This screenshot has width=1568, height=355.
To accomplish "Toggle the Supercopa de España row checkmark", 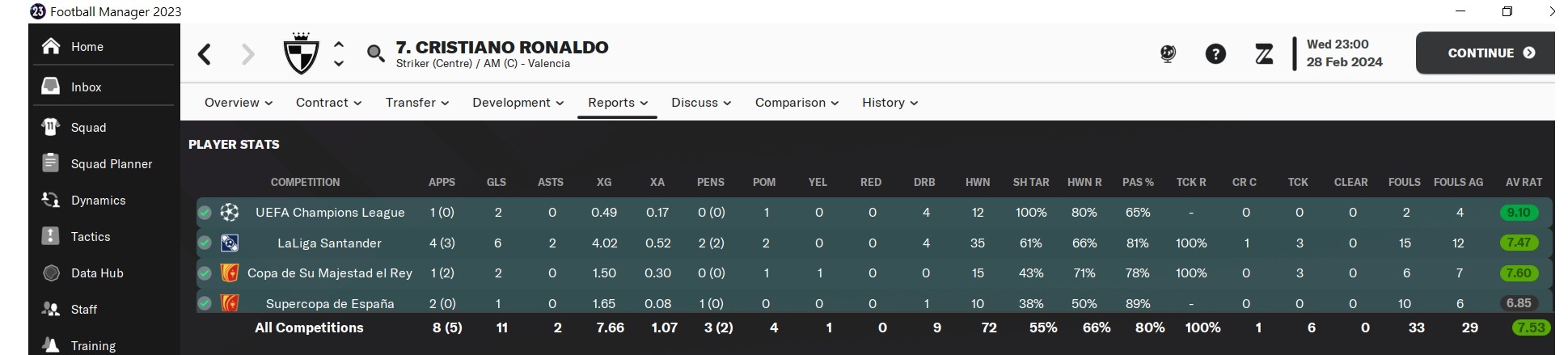I will (205, 303).
